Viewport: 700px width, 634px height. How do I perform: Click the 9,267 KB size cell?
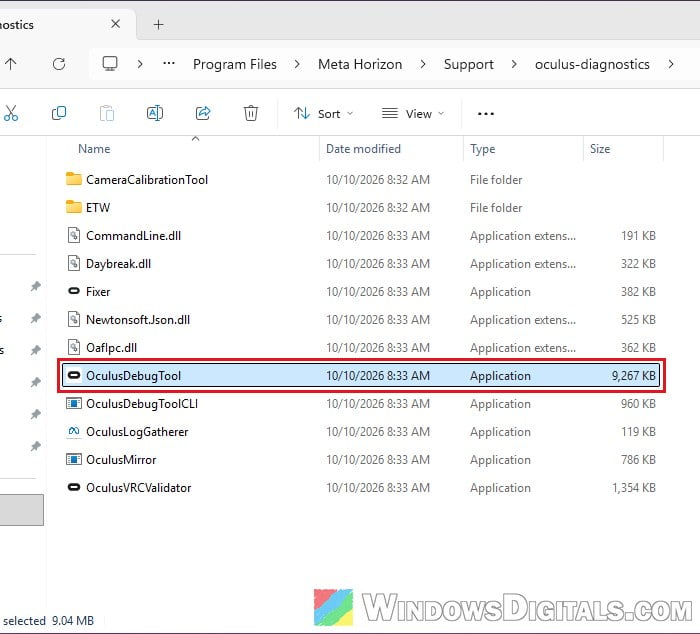point(633,375)
